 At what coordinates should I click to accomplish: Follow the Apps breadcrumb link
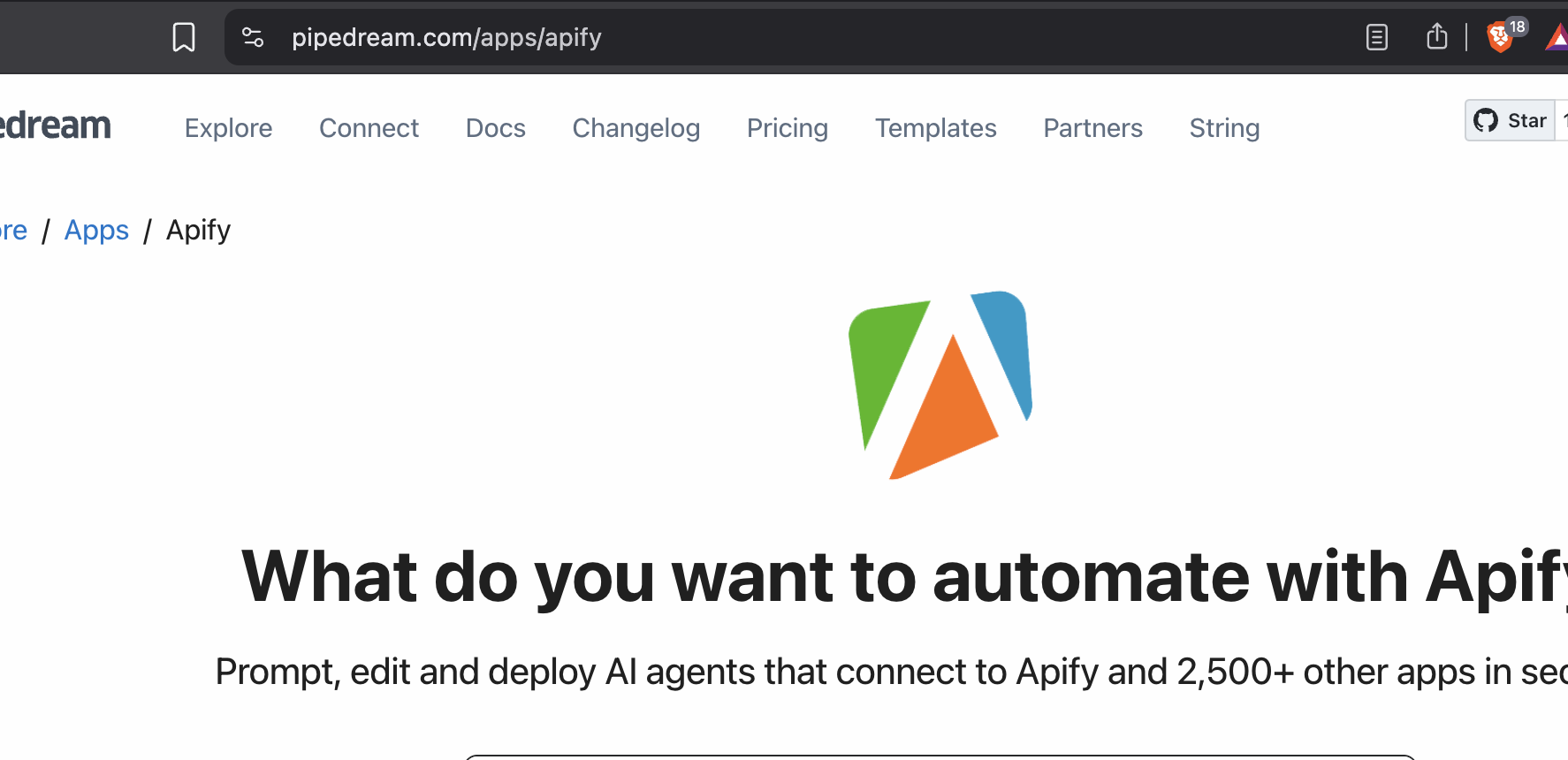click(96, 230)
